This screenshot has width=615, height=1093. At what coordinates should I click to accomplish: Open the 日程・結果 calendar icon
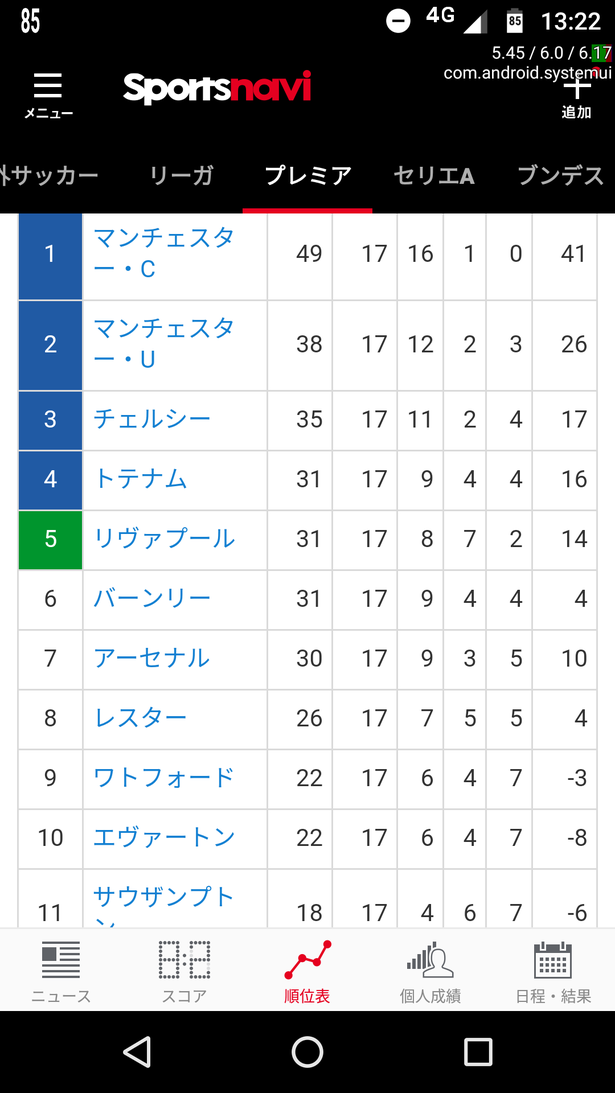[x=553, y=960]
